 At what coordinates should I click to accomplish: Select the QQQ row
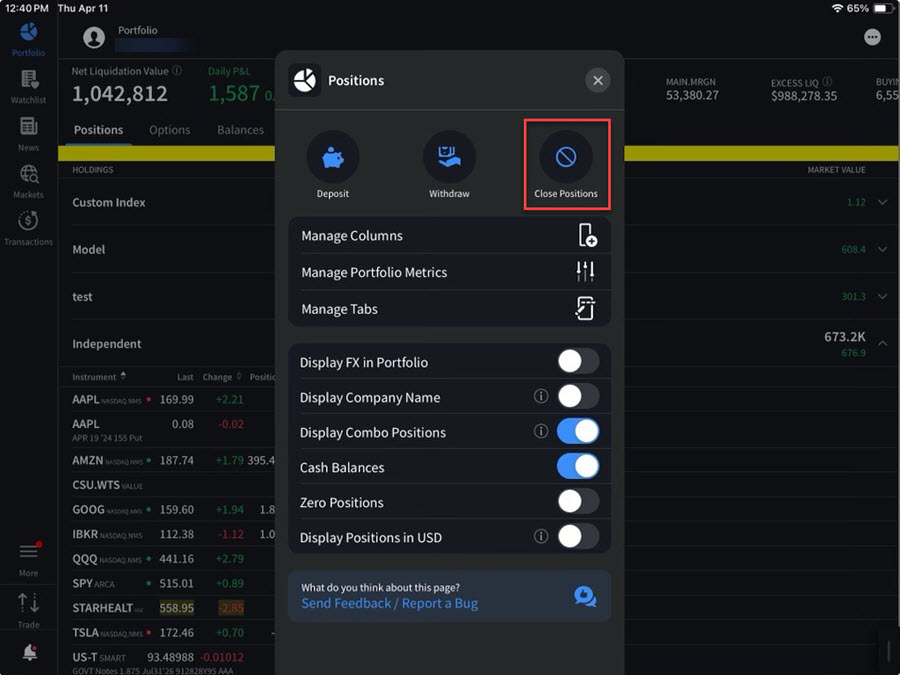pyautogui.click(x=166, y=559)
